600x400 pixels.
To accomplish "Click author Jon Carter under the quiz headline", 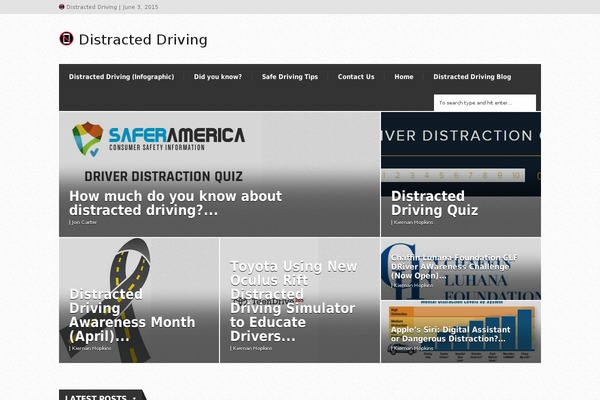I will coord(84,222).
